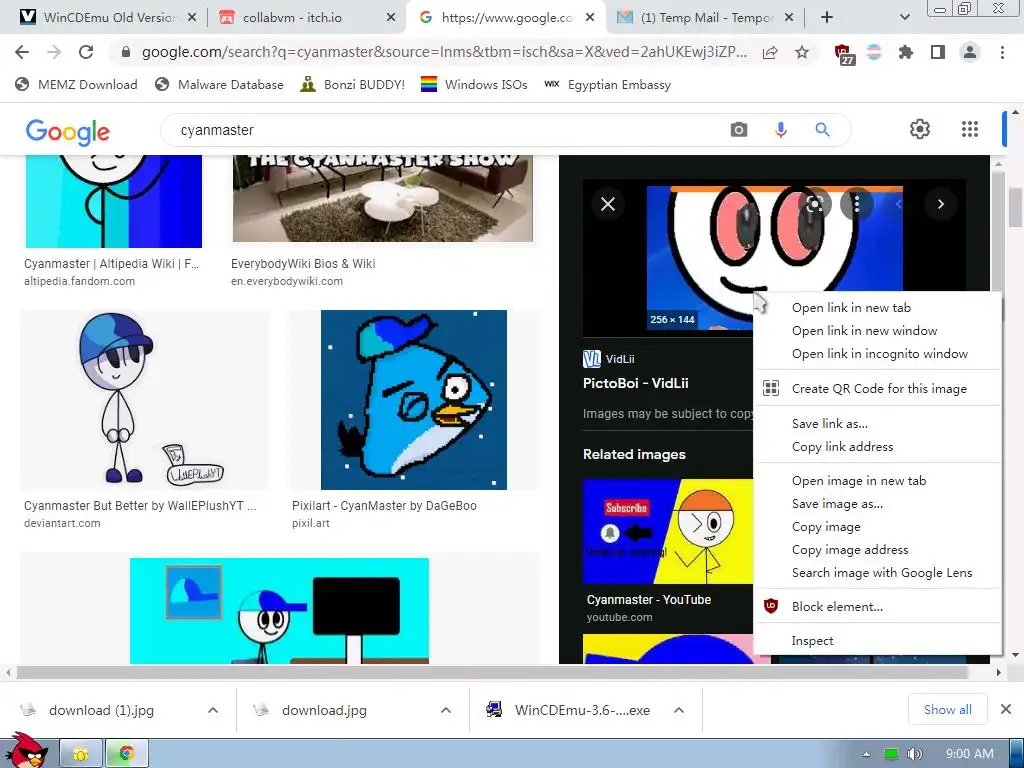The image size is (1024, 768).
Task: Open a new browser tab
Action: click(x=827, y=18)
